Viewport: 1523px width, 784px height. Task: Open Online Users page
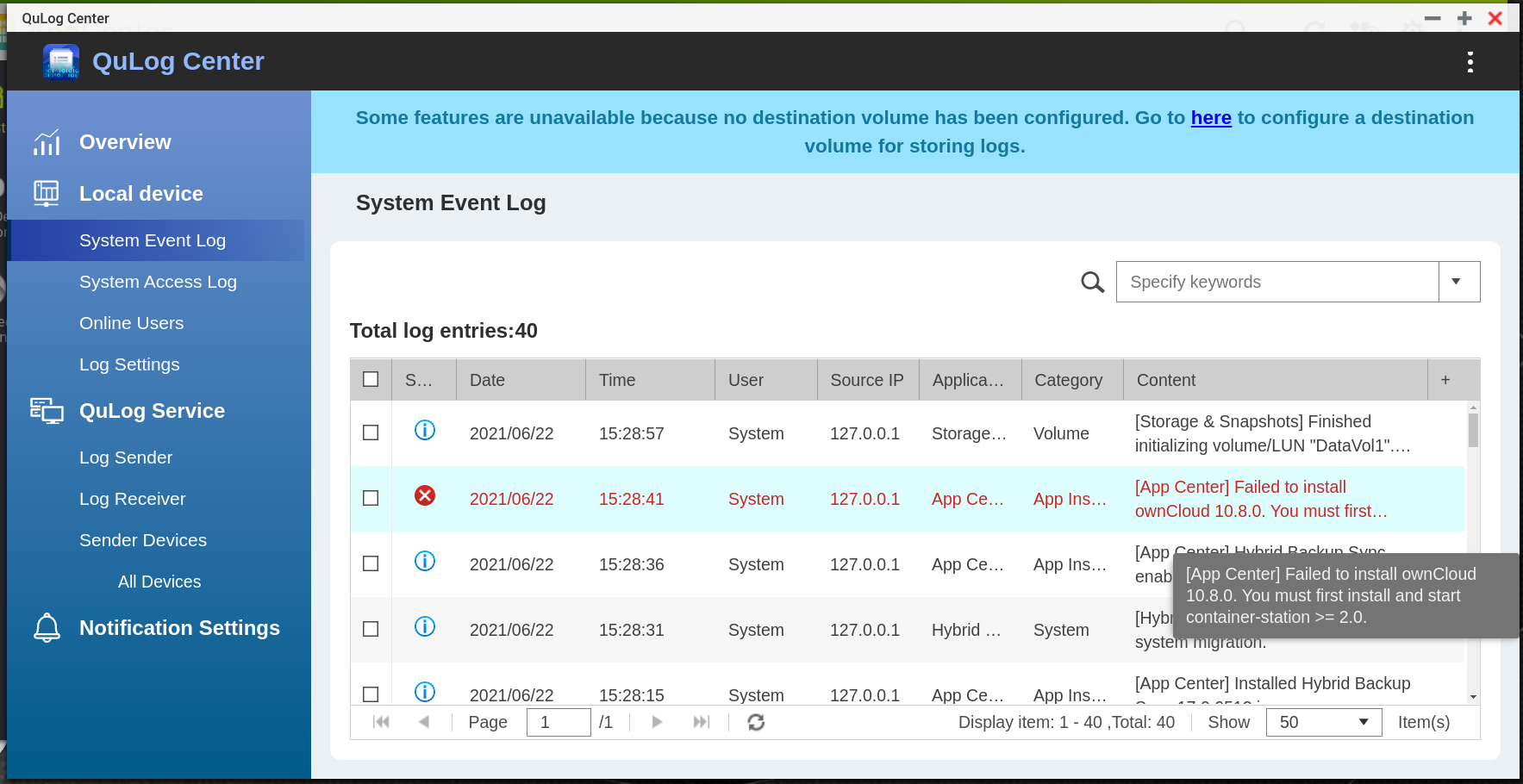coord(131,323)
